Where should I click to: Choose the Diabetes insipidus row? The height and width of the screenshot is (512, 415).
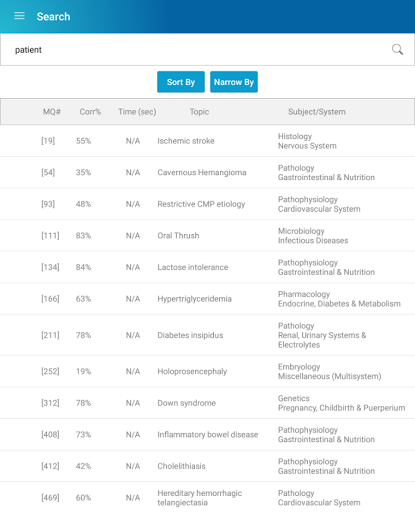coord(207,335)
